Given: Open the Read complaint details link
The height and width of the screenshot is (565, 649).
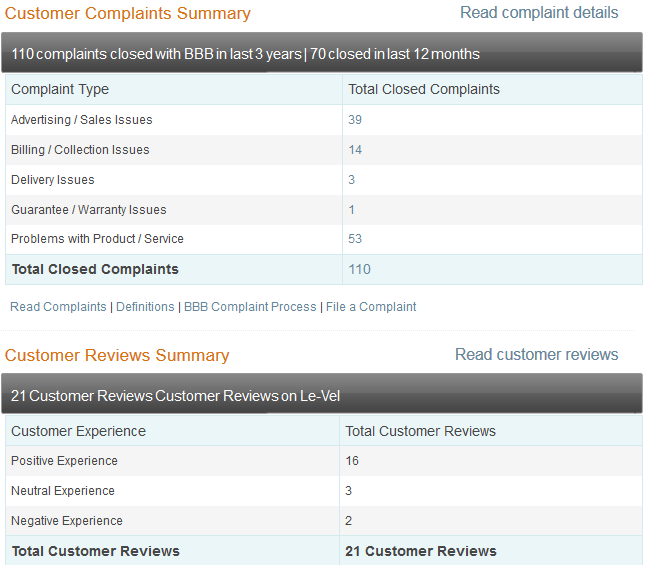Looking at the screenshot, I should 539,13.
